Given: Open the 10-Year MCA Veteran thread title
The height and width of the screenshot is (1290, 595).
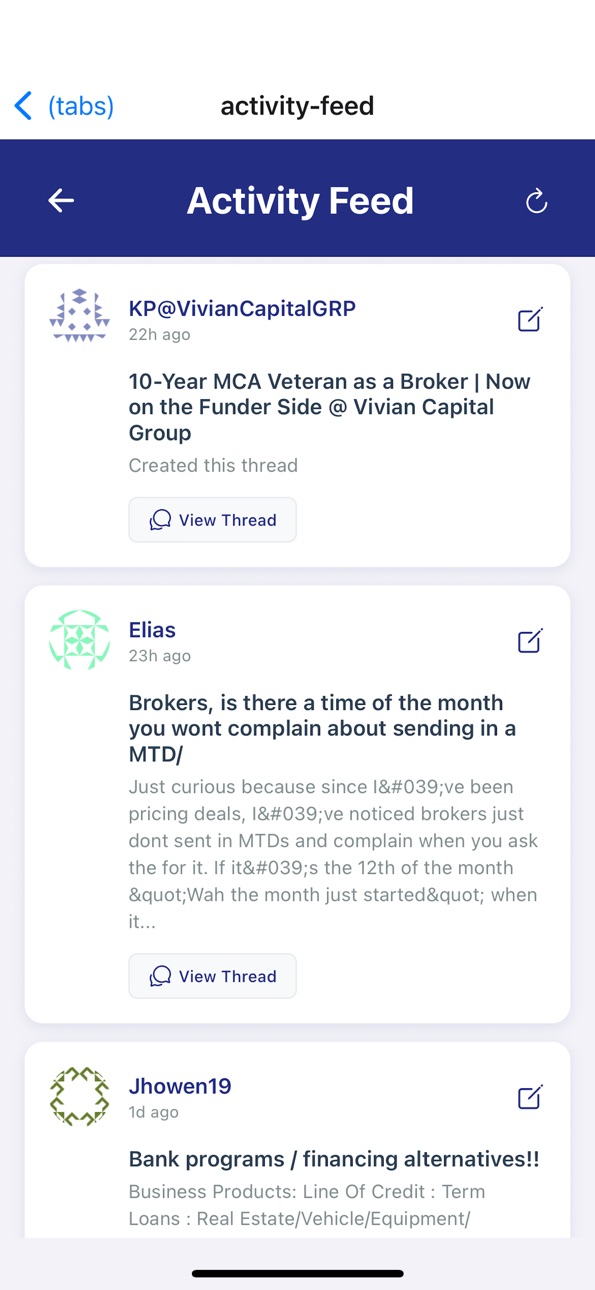Looking at the screenshot, I should coord(330,407).
